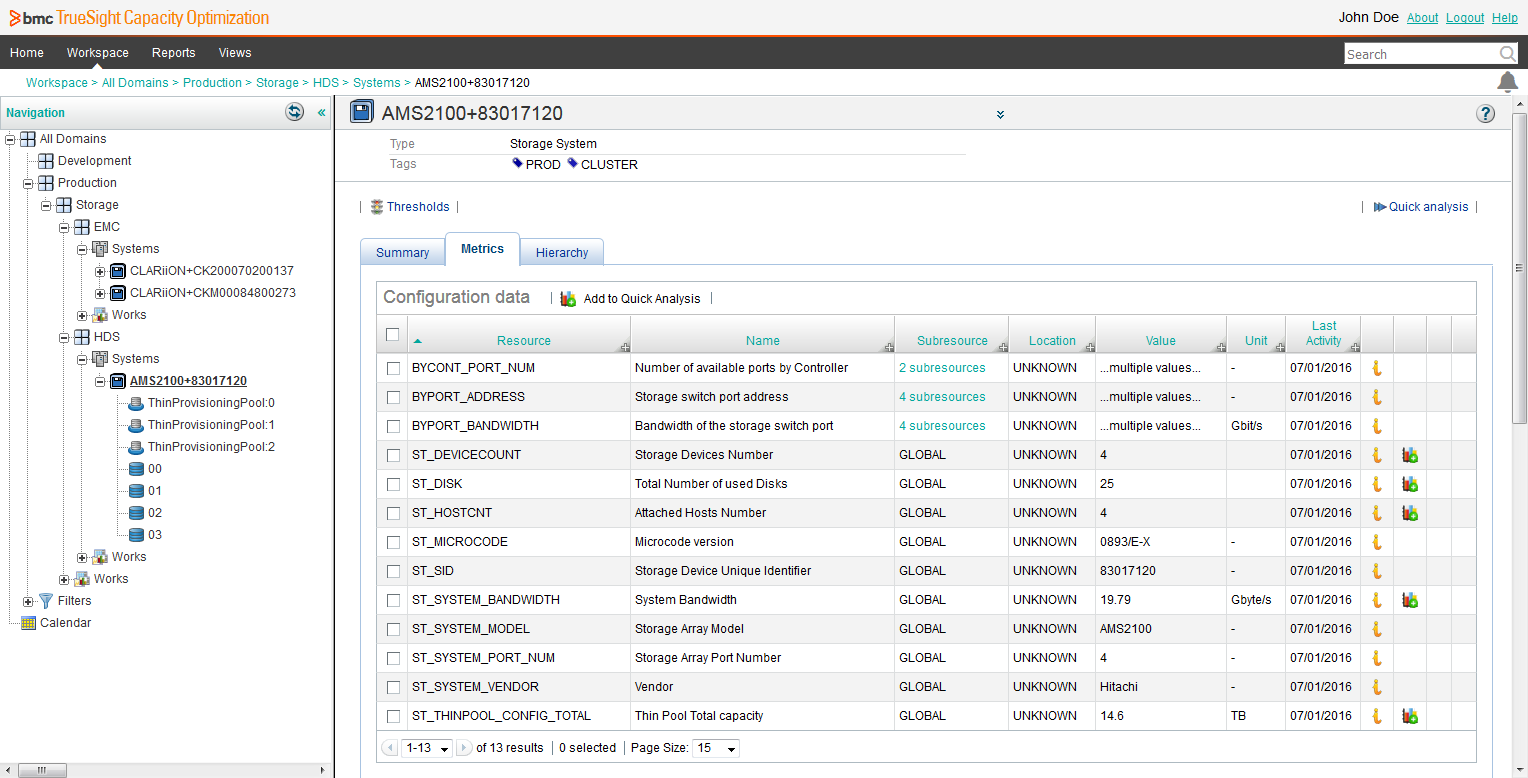1528x778 pixels.
Task: Check the ST_DEVICECOUNT row checkbox
Action: click(394, 456)
